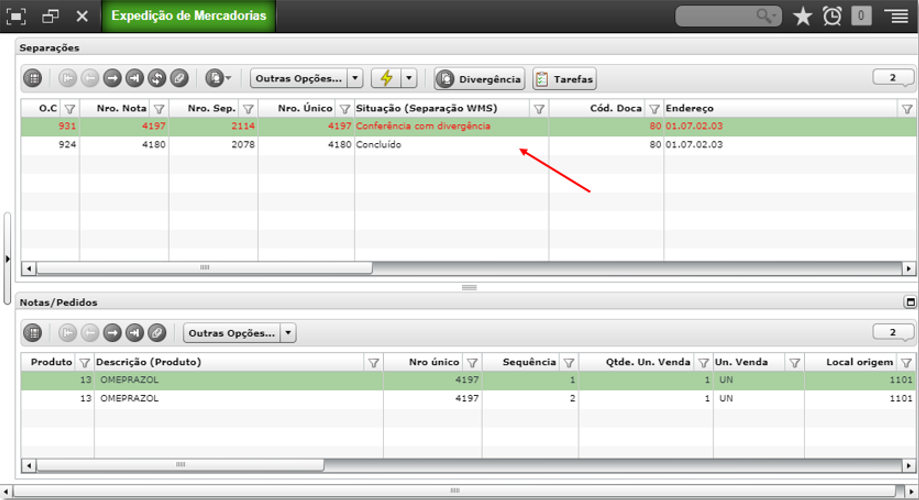Refresh the Separações grid
Image resolution: width=919 pixels, height=500 pixels.
(x=156, y=78)
